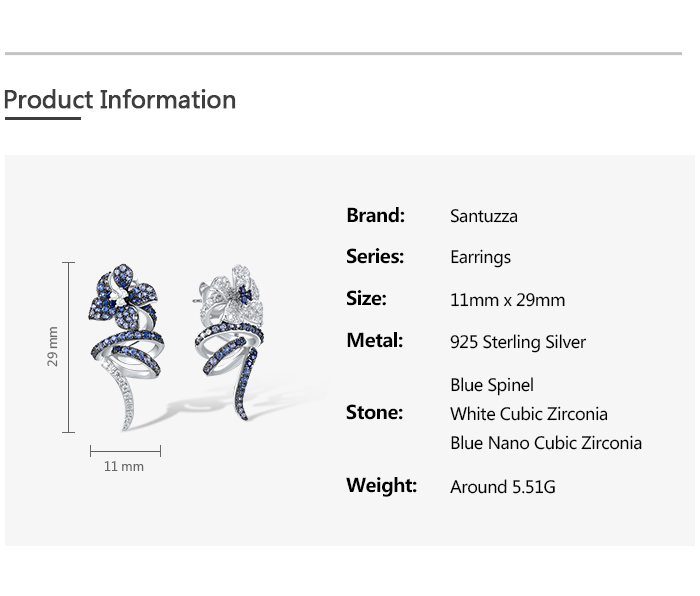The width and height of the screenshot is (700, 596).
Task: Select the White Cubic Zirconia entry
Action: (529, 414)
